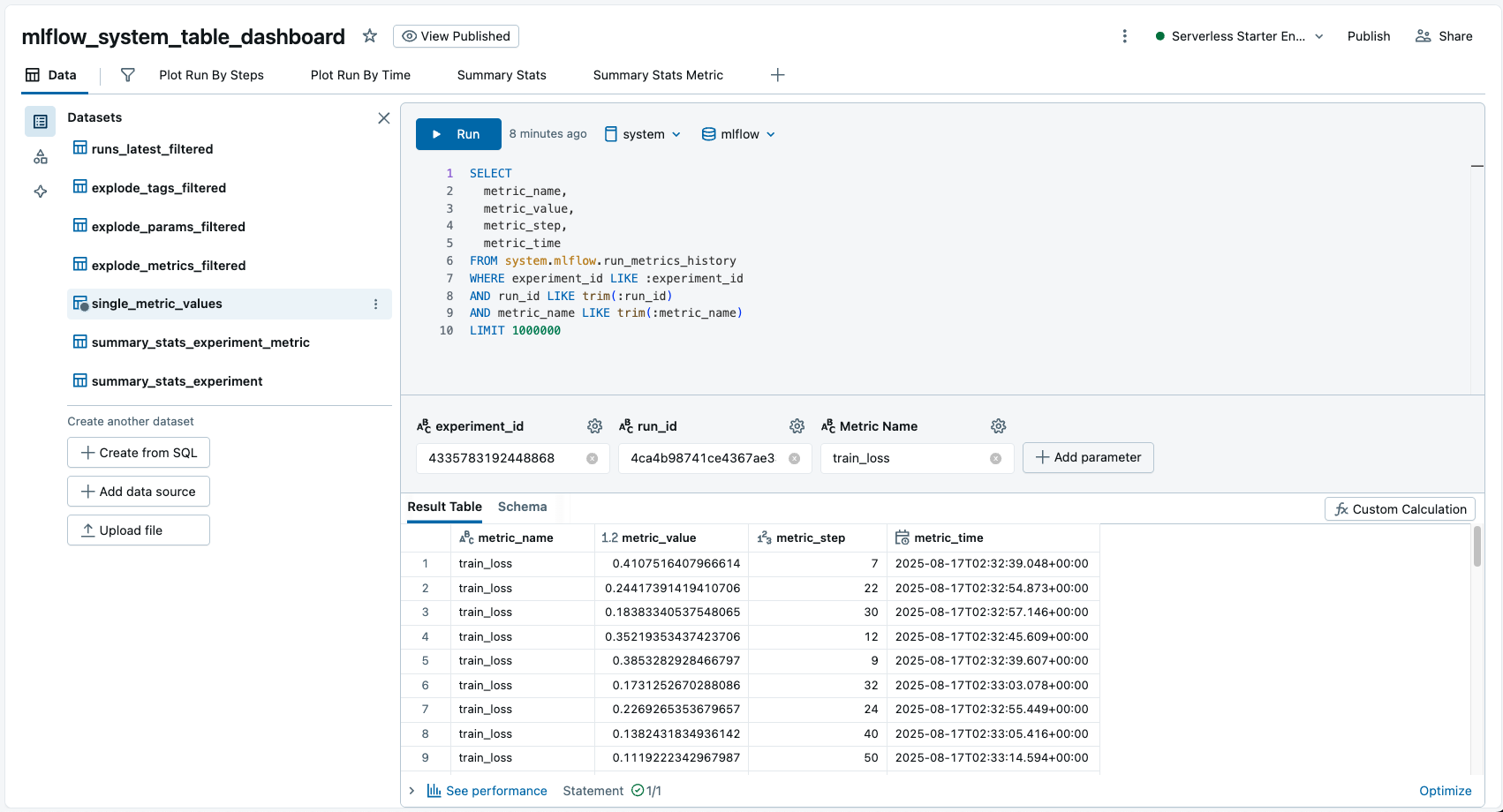Screen dimensions: 1503x812
Task: Open the AI assistant sparkle icon
Action: 40,192
